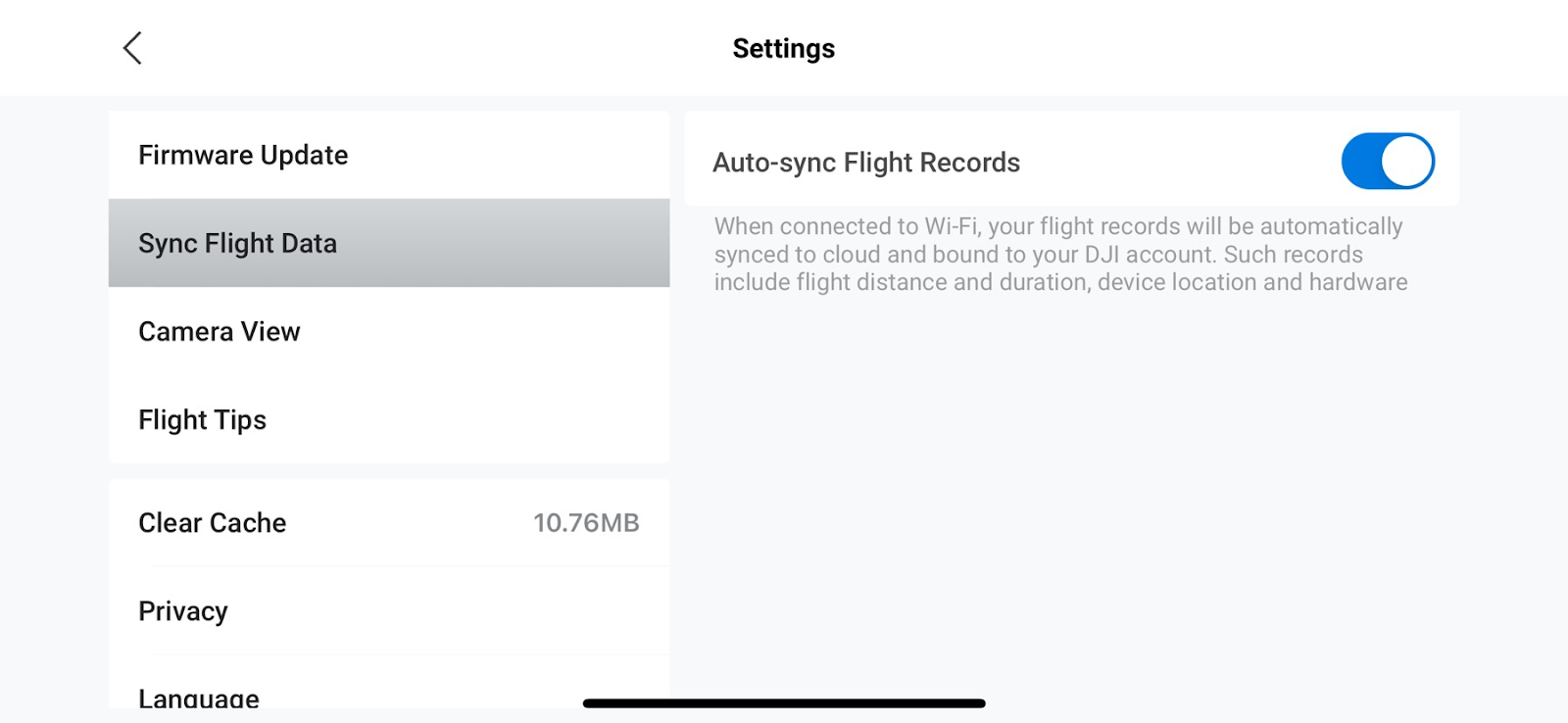Click the Settings page title

tap(783, 47)
